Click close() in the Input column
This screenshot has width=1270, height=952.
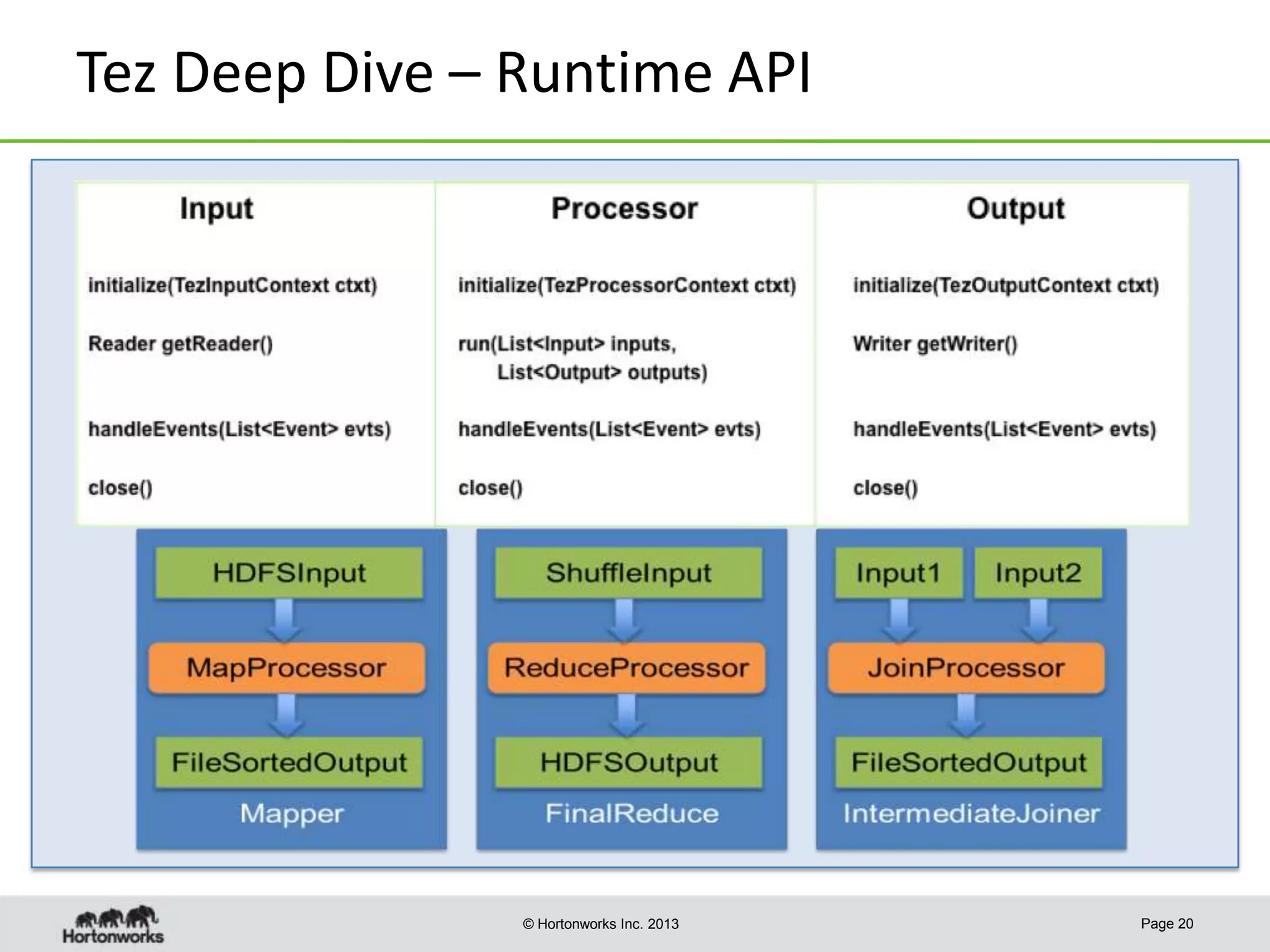click(120, 488)
